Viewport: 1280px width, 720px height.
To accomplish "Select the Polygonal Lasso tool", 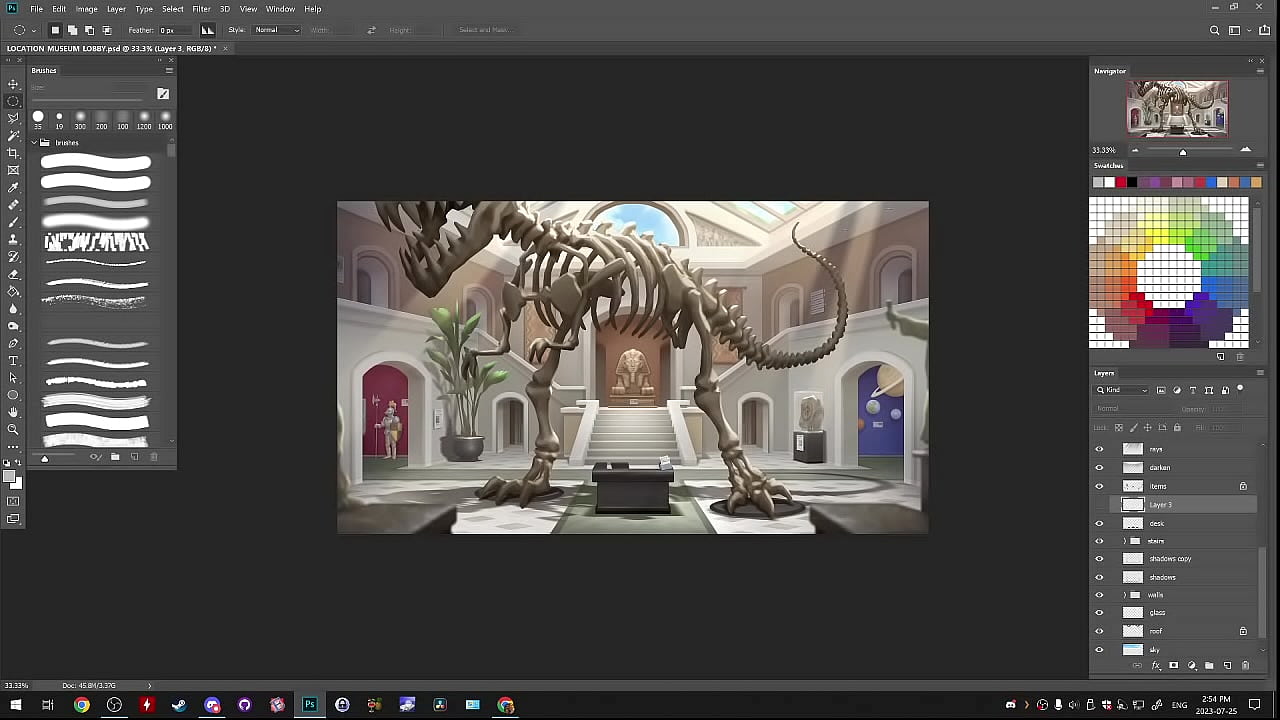I will [13, 118].
